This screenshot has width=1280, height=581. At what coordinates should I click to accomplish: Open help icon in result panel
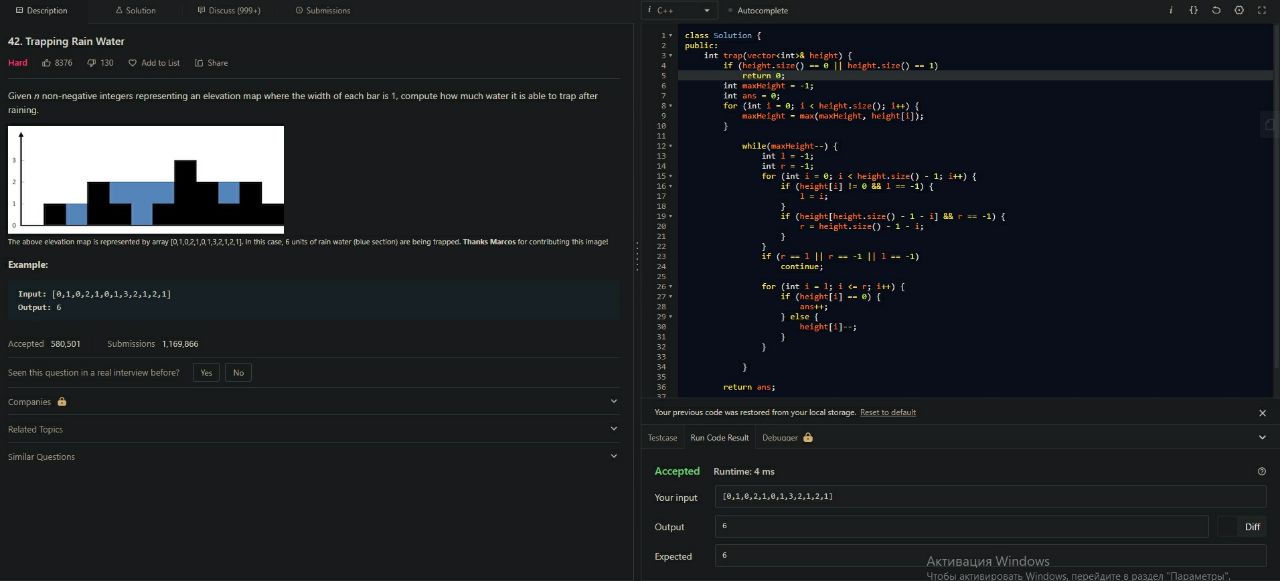coord(1261,471)
